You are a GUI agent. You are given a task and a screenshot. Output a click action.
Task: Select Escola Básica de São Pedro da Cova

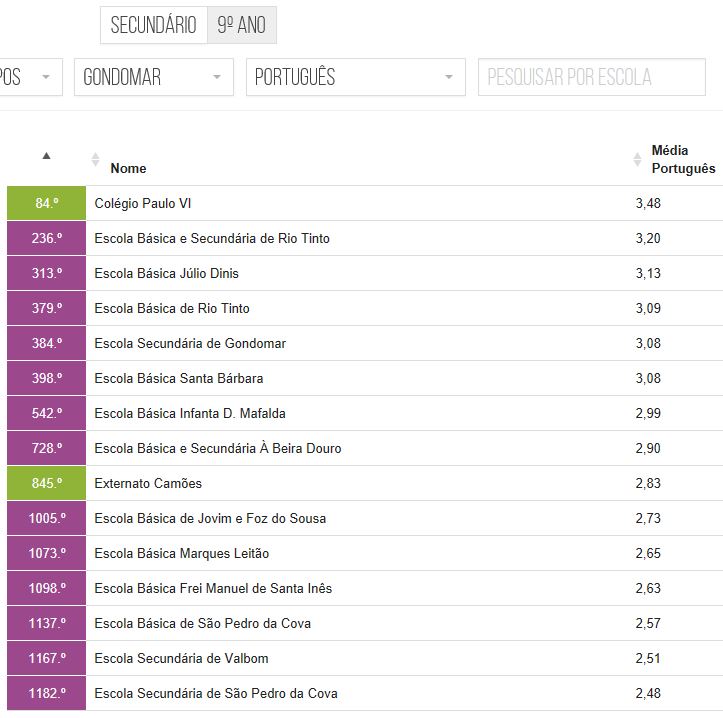point(365,623)
